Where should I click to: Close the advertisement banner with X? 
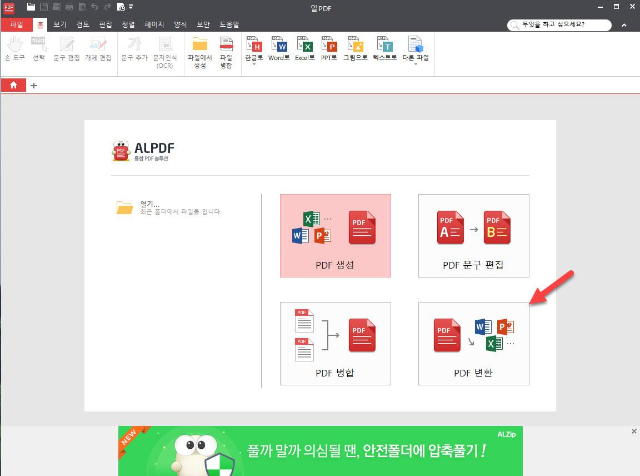(x=634, y=431)
